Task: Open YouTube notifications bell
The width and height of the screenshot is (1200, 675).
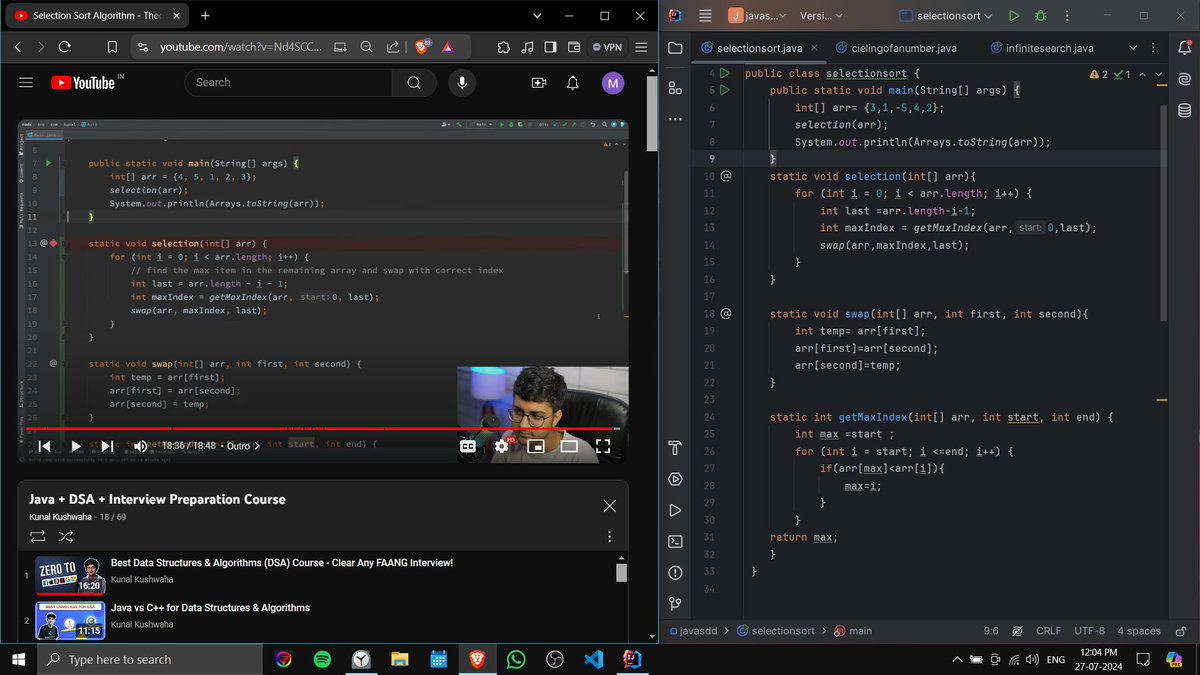Action: click(x=573, y=83)
